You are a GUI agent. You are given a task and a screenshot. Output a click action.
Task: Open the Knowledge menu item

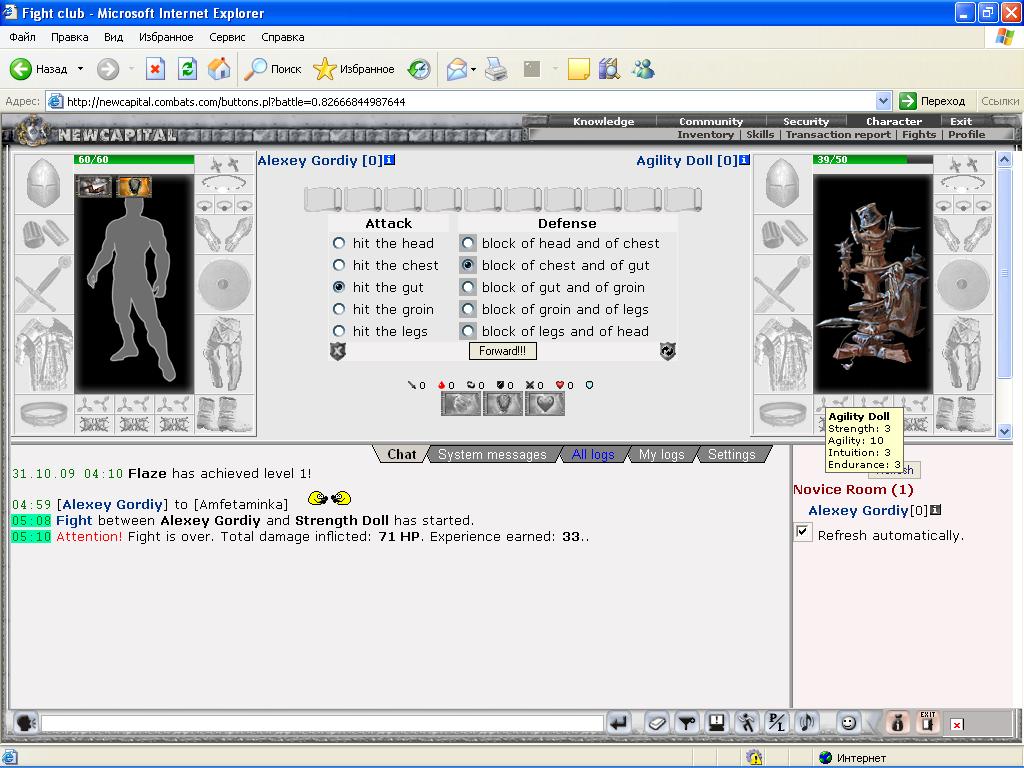pos(603,121)
